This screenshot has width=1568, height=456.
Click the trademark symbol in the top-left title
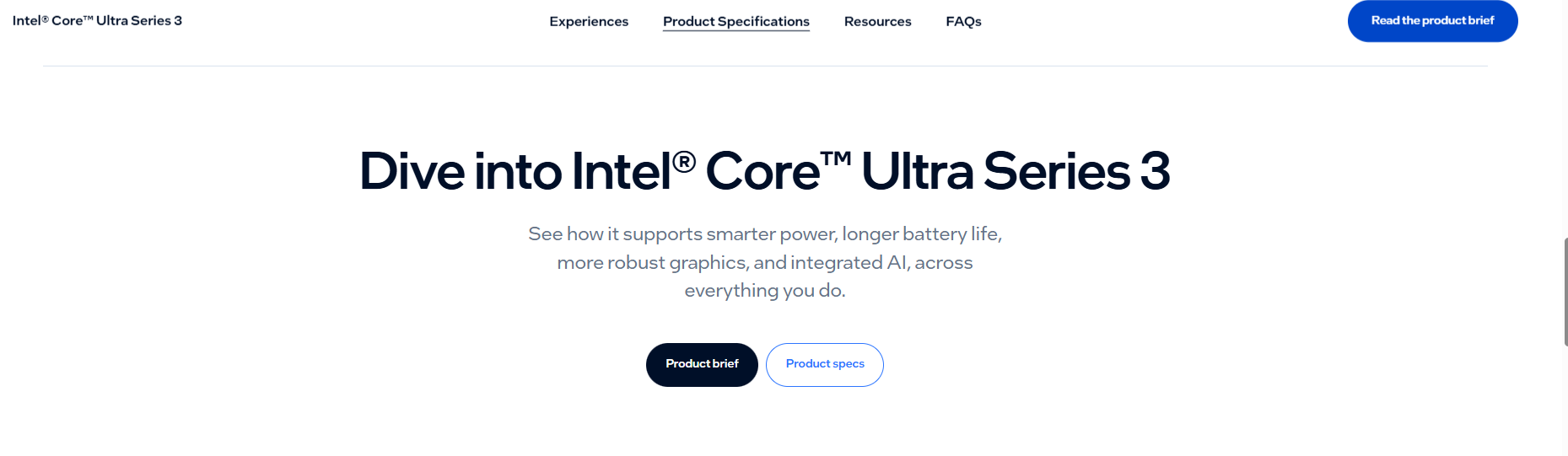88,18
